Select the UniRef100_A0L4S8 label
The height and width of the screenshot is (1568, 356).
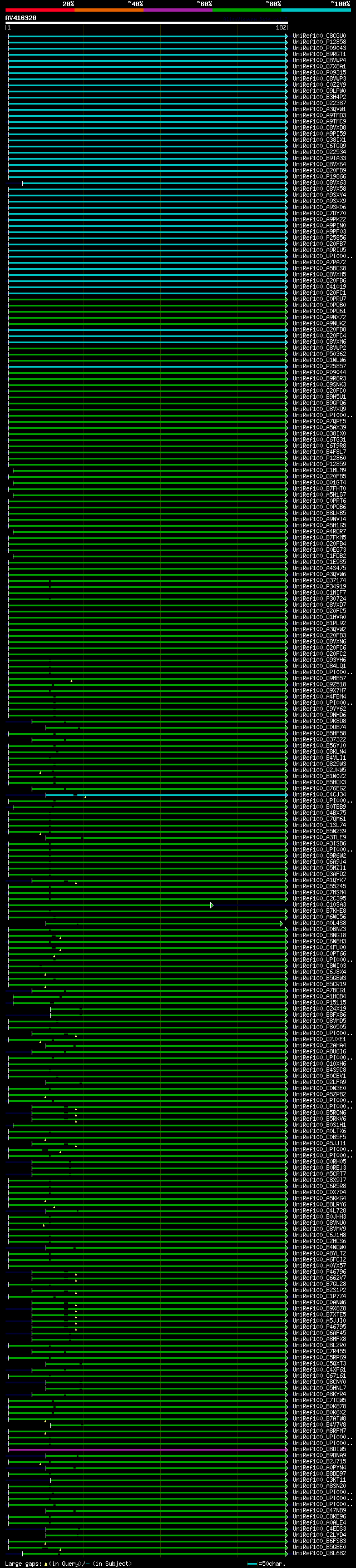tap(319, 923)
